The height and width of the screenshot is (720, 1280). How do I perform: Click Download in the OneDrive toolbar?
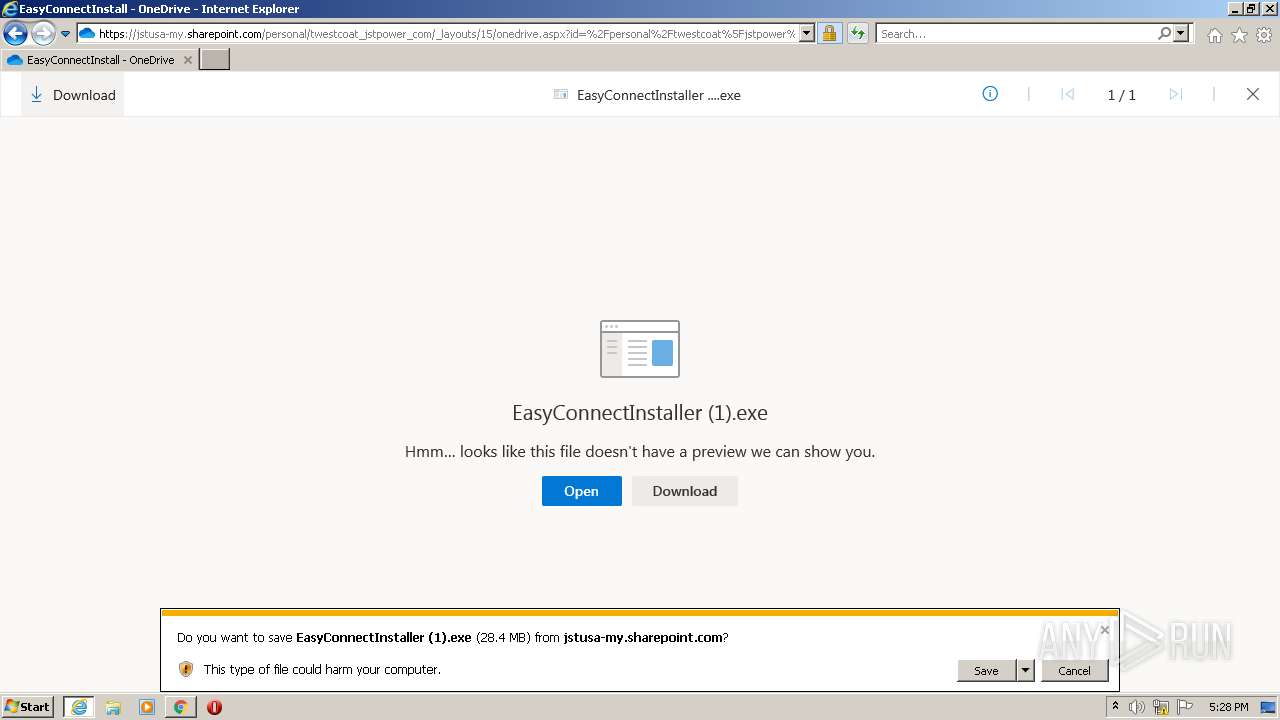tap(72, 95)
